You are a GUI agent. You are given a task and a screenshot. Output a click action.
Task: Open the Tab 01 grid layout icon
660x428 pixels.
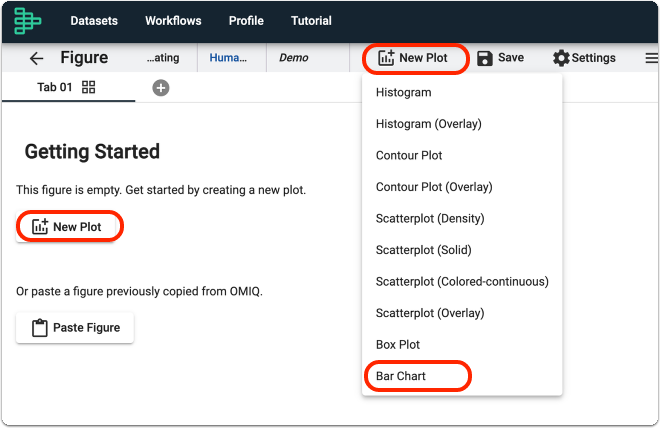88,87
